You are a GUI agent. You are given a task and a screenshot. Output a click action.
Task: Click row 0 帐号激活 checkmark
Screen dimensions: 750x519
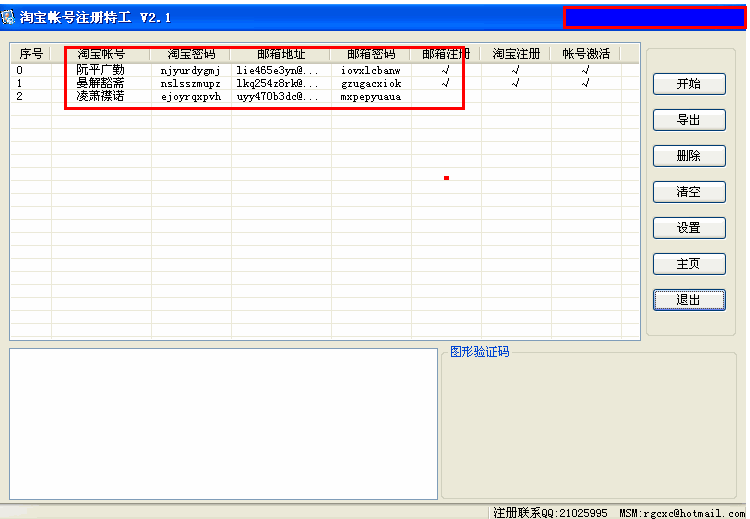pos(585,70)
